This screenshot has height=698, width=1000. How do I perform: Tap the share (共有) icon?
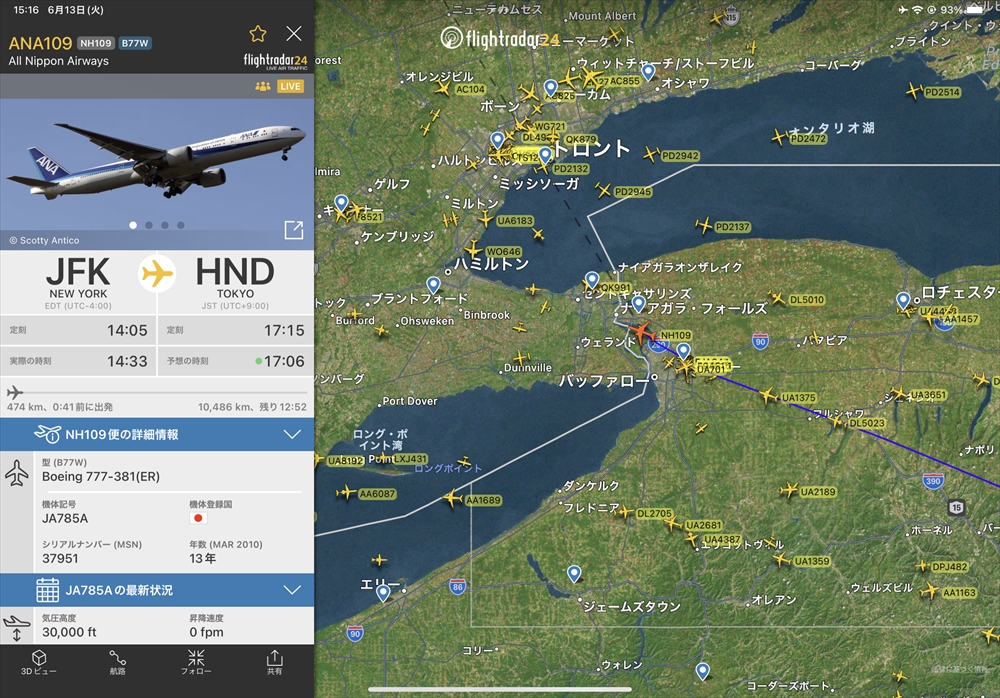tap(274, 662)
